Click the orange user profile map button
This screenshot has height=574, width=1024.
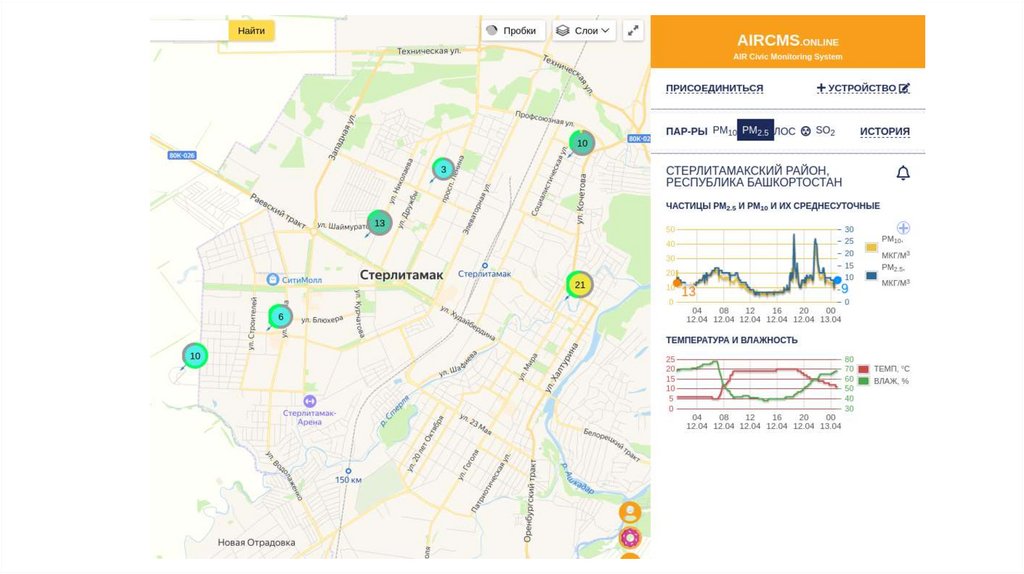tap(630, 512)
